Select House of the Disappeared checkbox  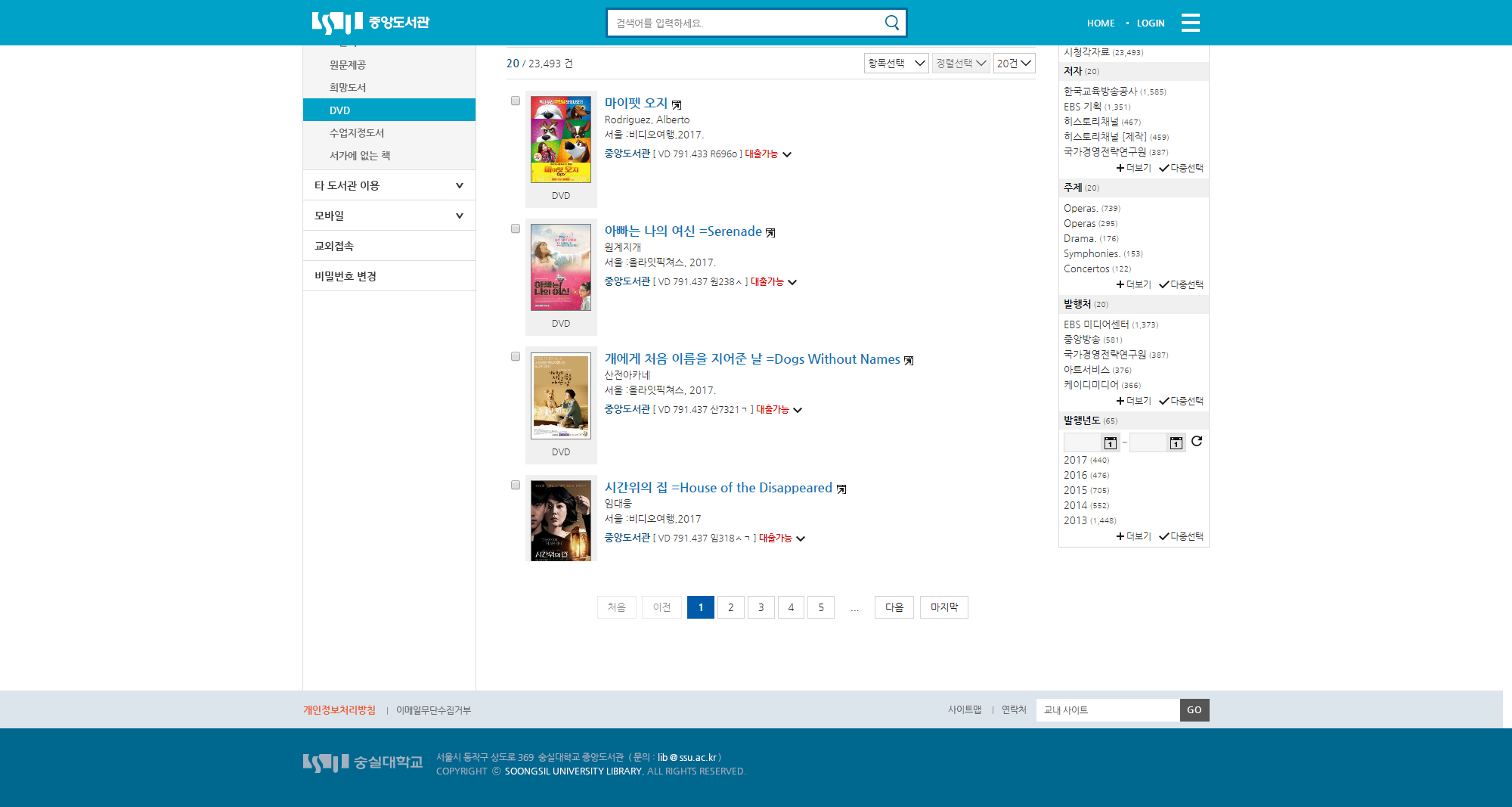pos(516,485)
